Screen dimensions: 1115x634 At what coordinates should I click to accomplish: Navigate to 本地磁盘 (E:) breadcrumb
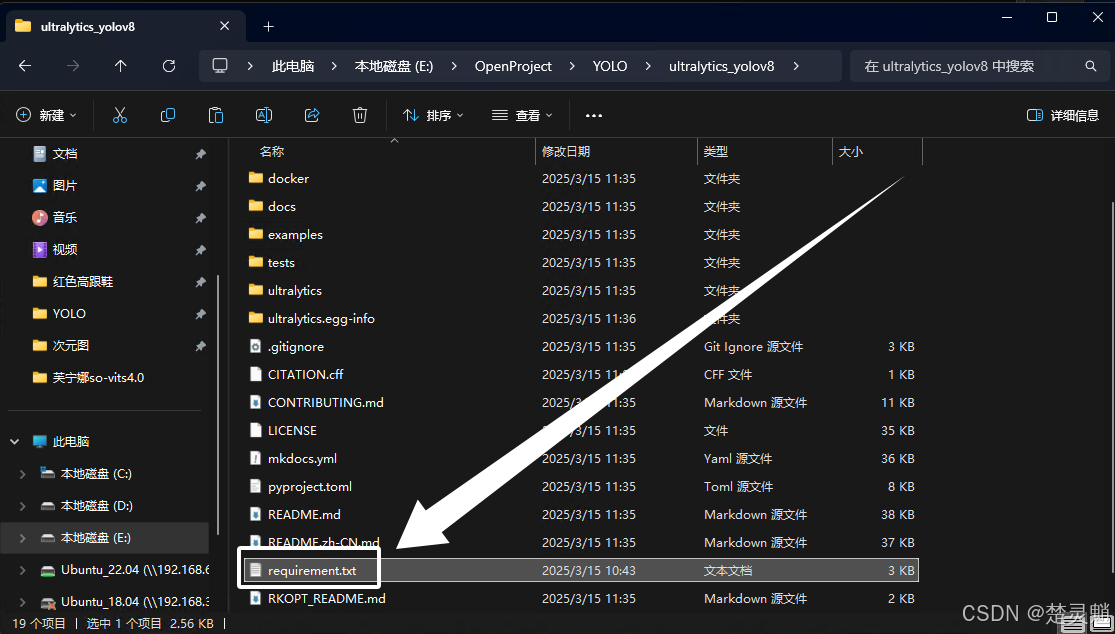tap(394, 66)
